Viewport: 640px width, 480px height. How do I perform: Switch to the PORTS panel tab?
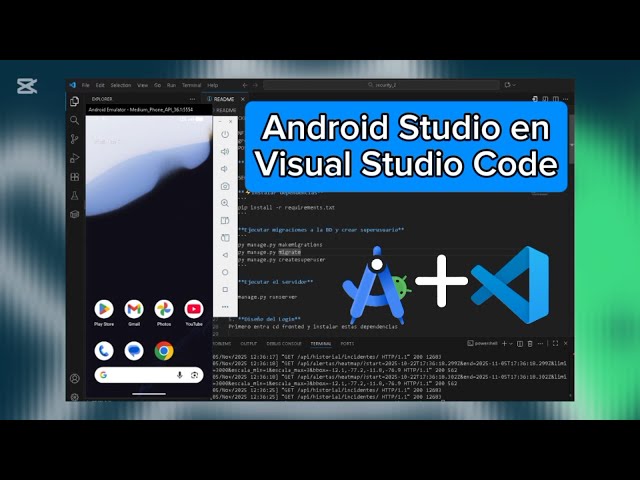[x=347, y=344]
